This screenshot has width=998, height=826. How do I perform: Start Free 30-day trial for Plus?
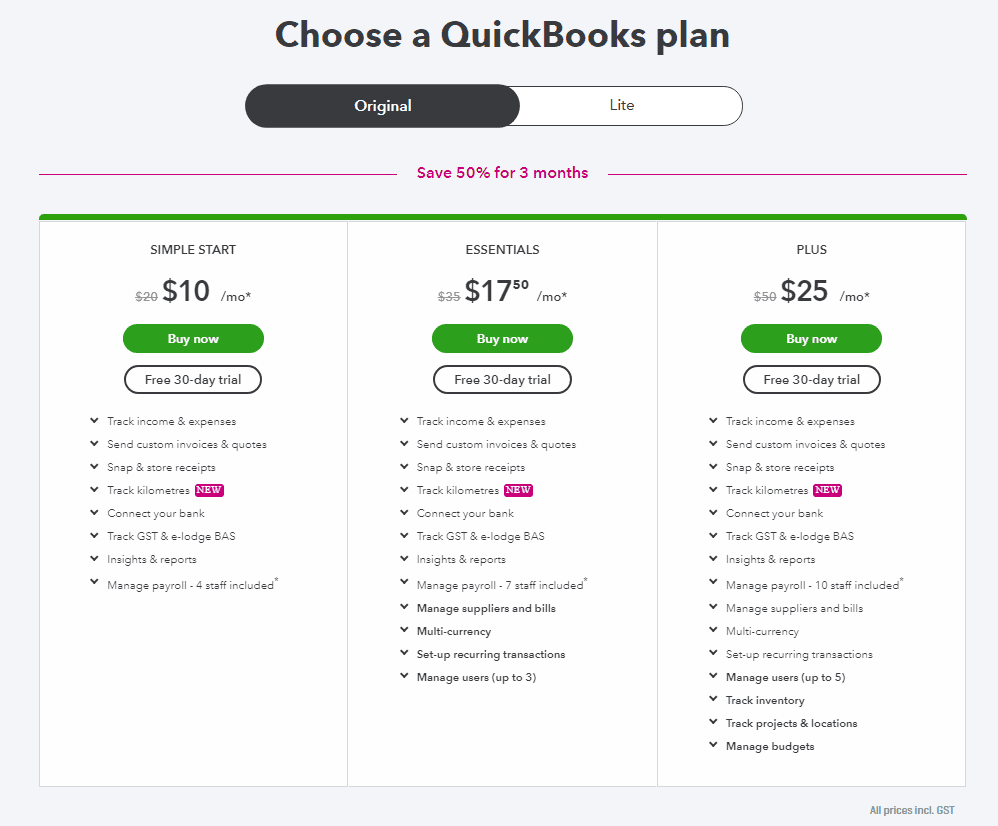[x=812, y=380]
